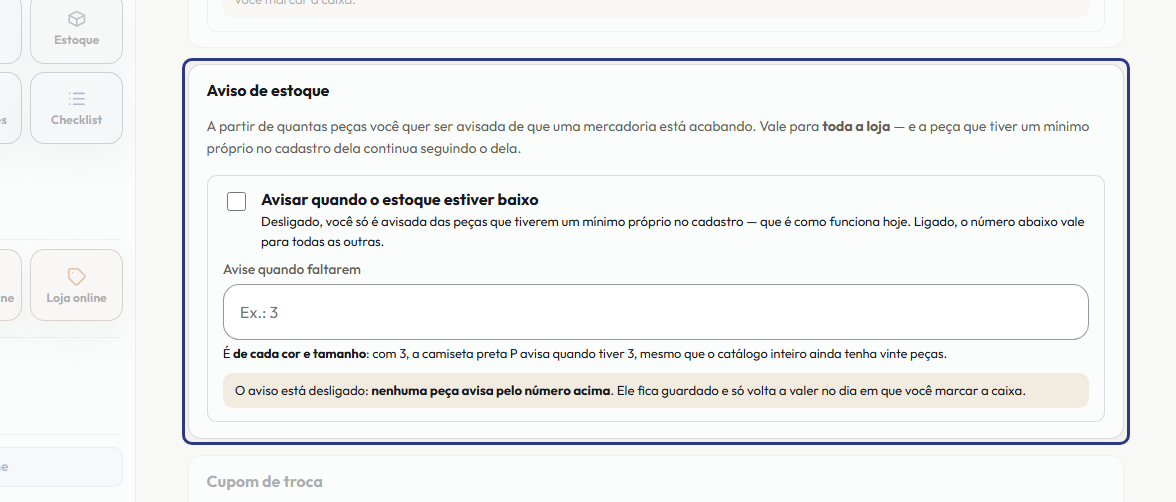The image size is (1176, 502).
Task: Click the Aviso de estoque heading
Action: 268,92
